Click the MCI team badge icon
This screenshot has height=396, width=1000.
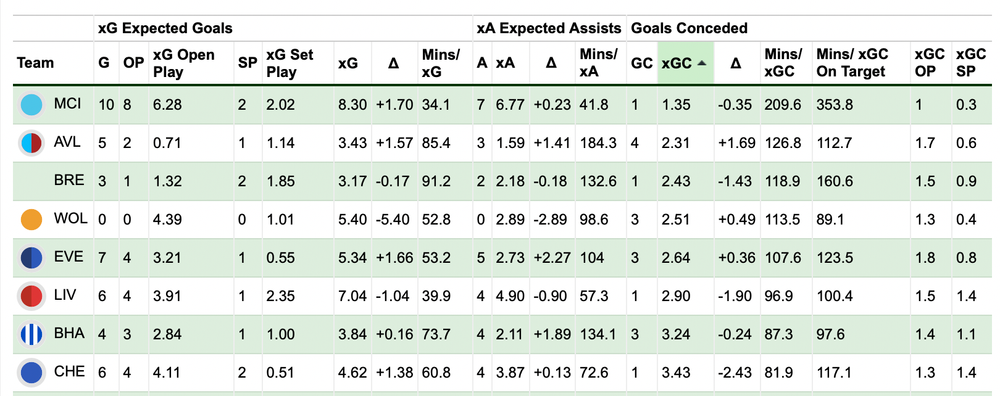pos(31,105)
